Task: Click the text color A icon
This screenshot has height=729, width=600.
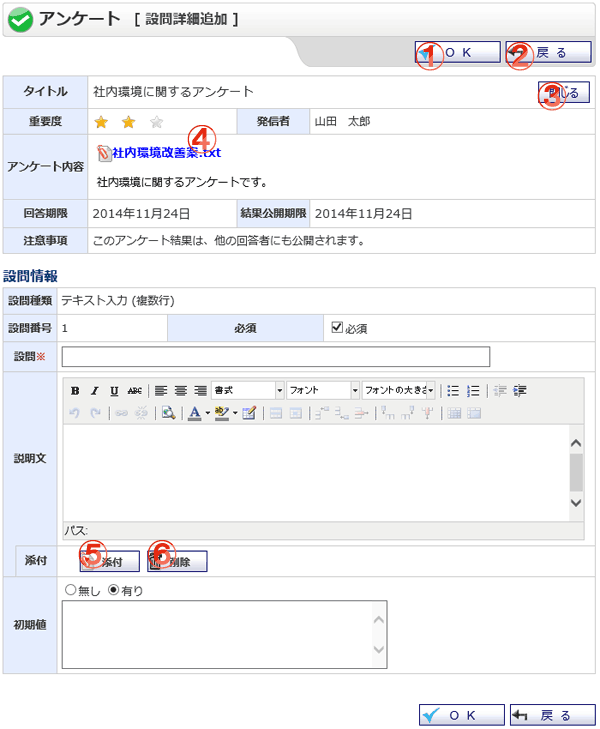Action: pos(195,413)
